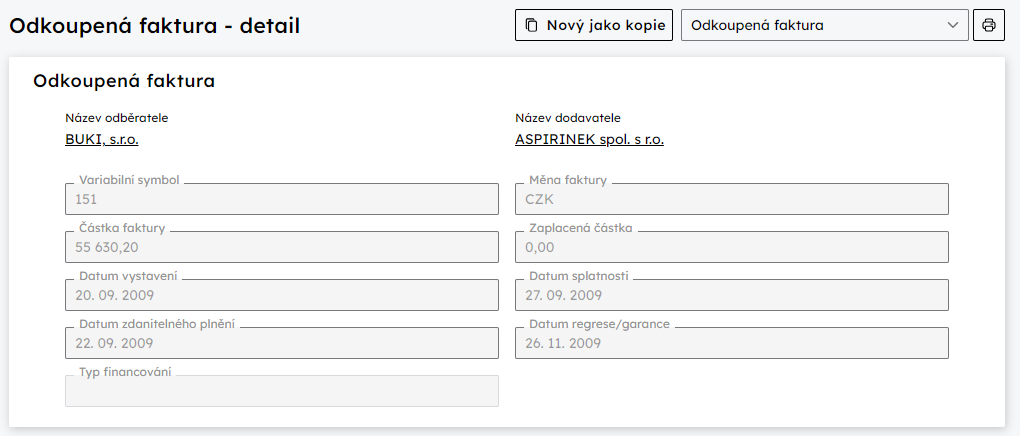Click the empty Typ financování field
This screenshot has width=1020, height=436.
(x=282, y=391)
